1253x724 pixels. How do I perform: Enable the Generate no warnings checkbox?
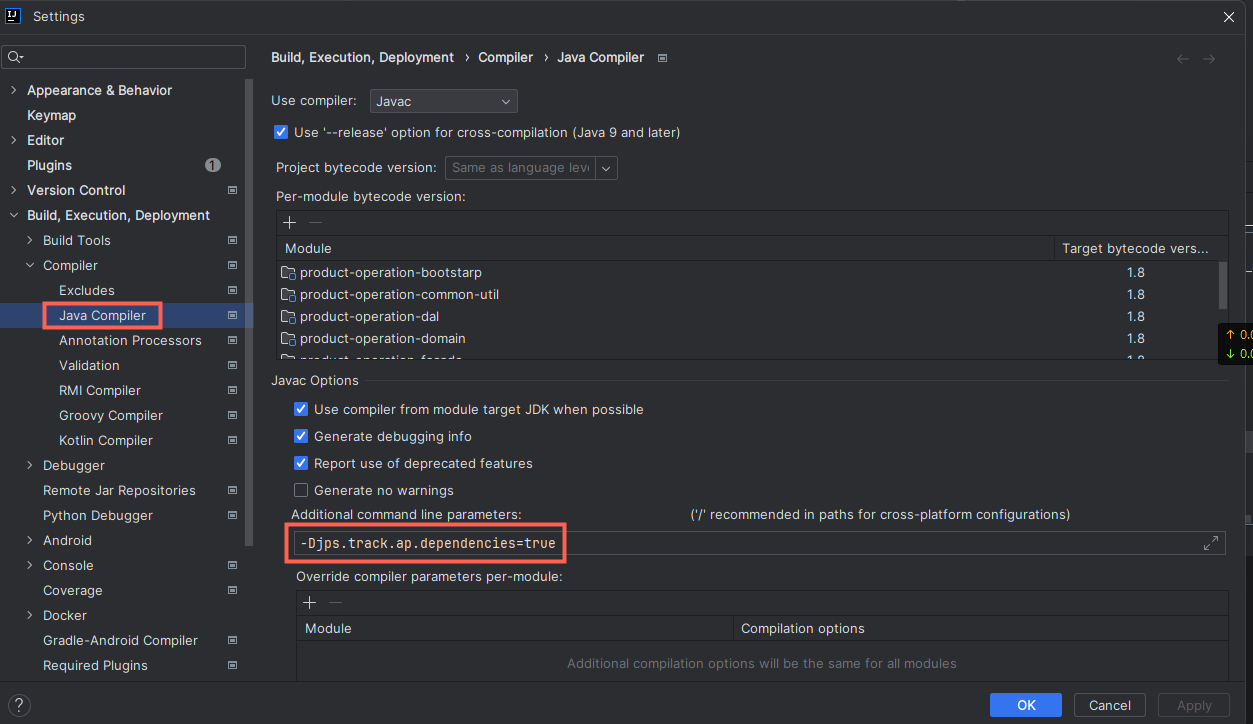point(301,490)
